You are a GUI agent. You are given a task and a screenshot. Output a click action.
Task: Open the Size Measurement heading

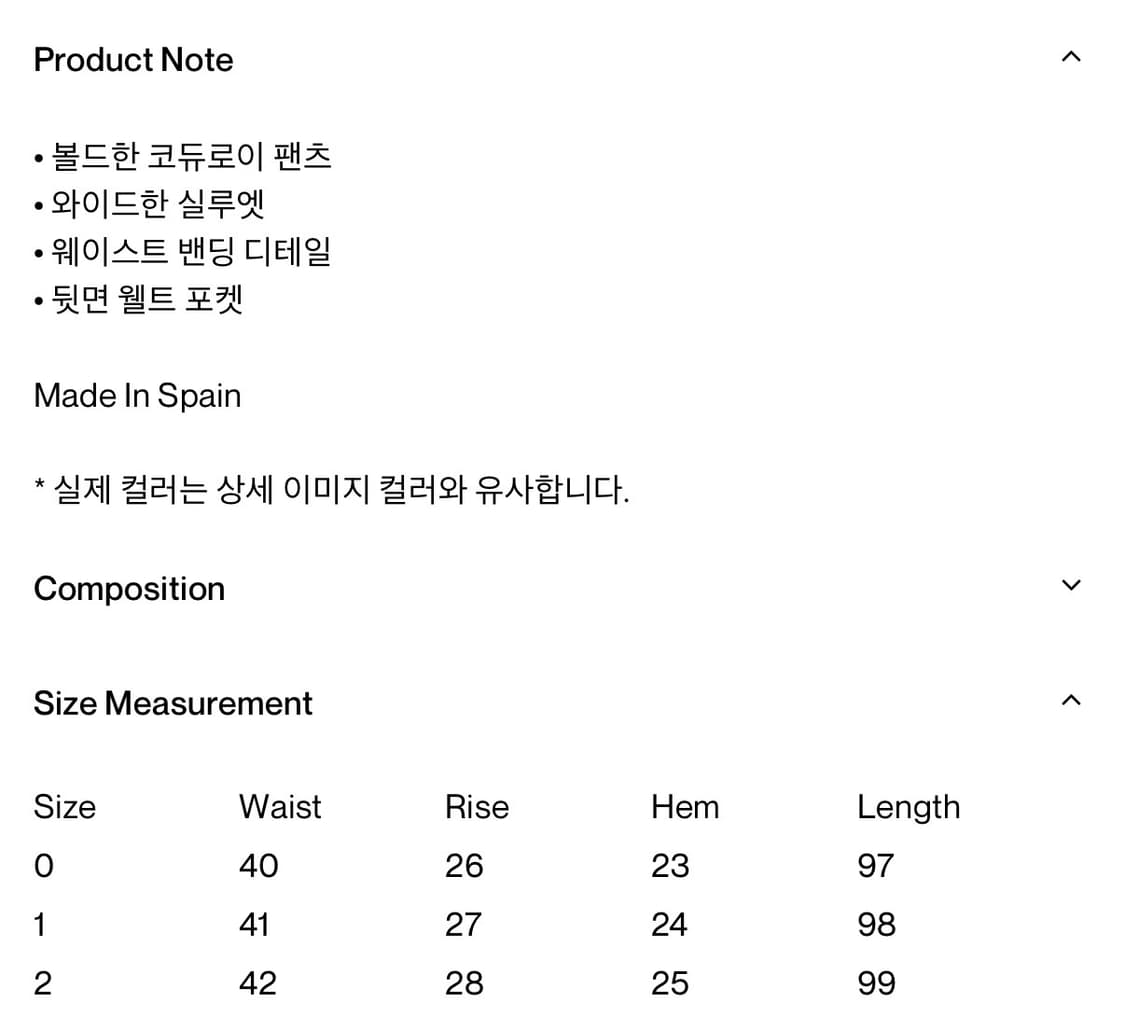172,704
